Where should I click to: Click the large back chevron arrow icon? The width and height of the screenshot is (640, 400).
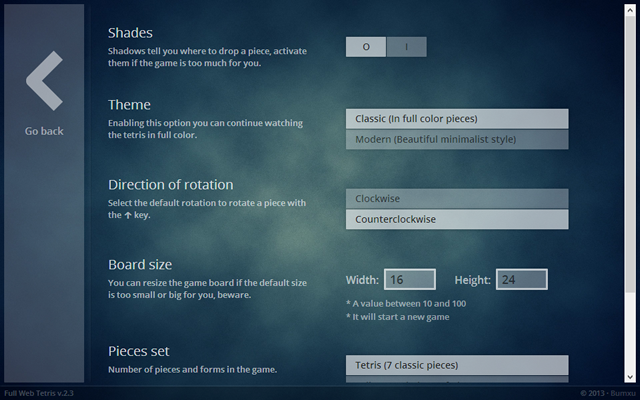click(44, 81)
